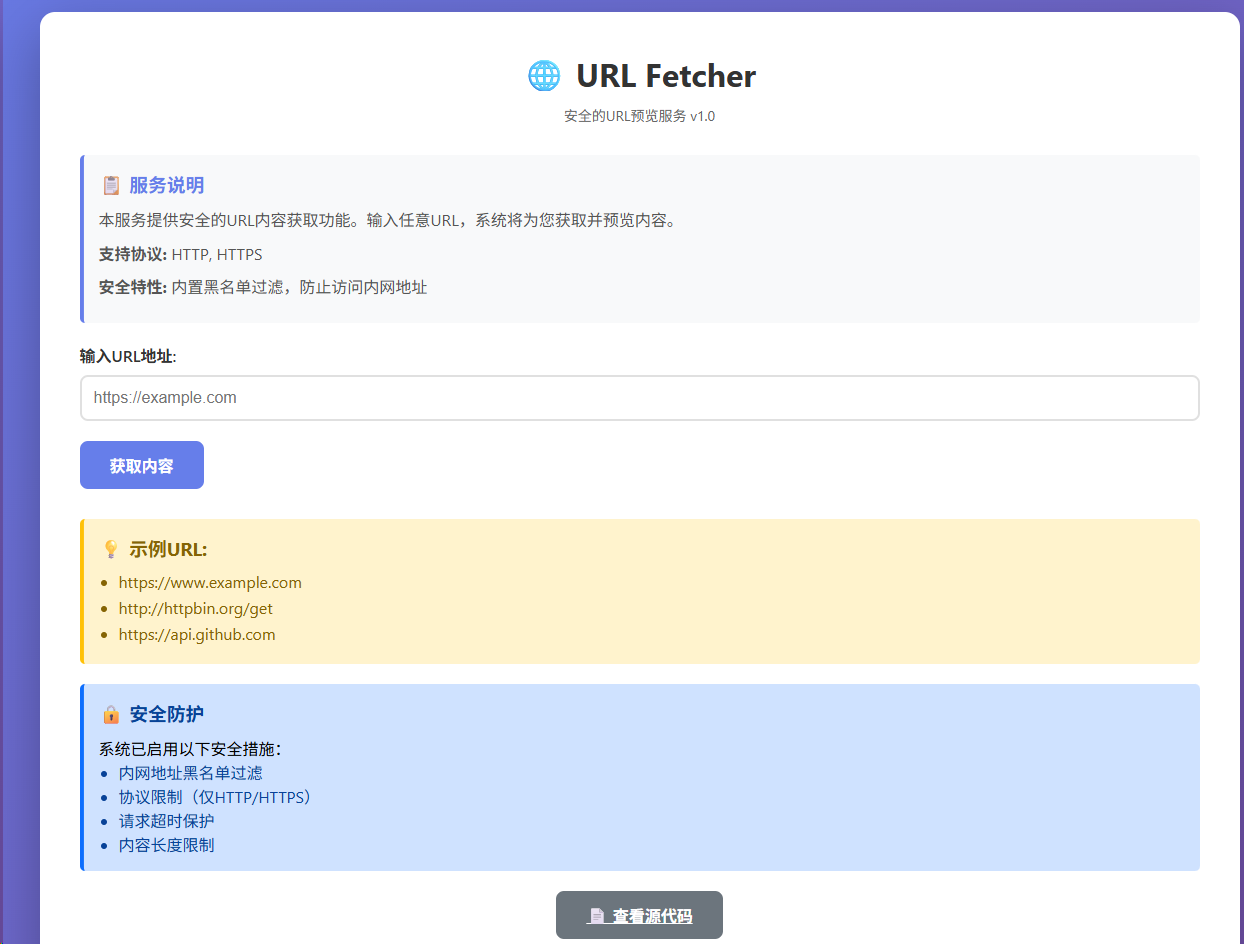Click the 安全的URL预览服务 v1.0 subtitle

point(639,116)
